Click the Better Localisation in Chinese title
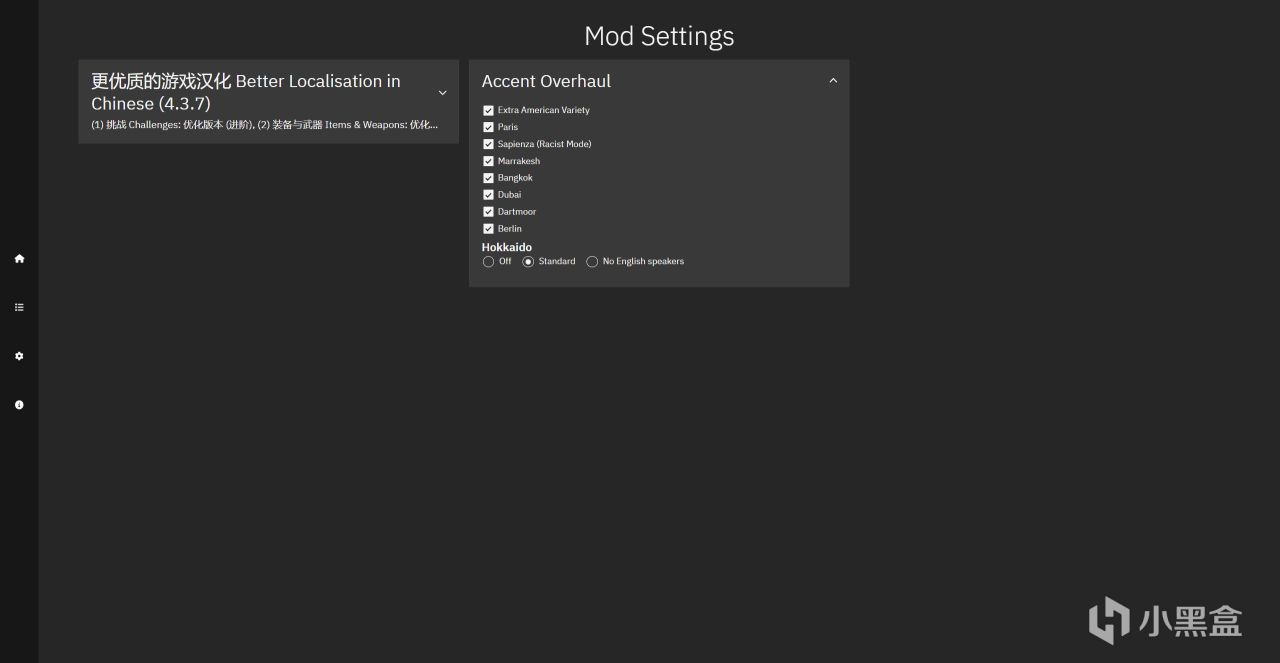The width and height of the screenshot is (1280, 663). coord(245,92)
